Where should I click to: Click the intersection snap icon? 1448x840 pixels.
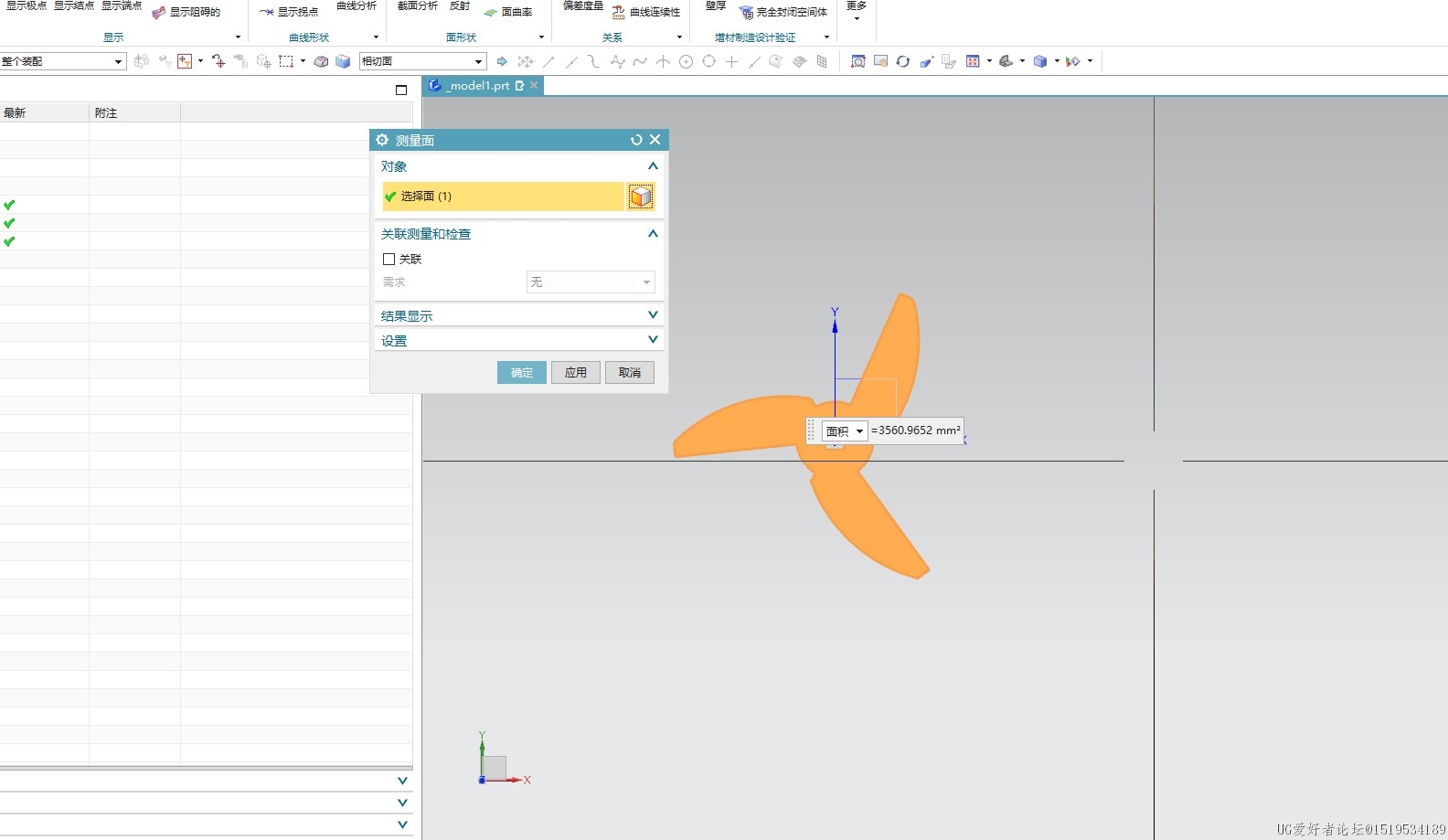tap(663, 61)
